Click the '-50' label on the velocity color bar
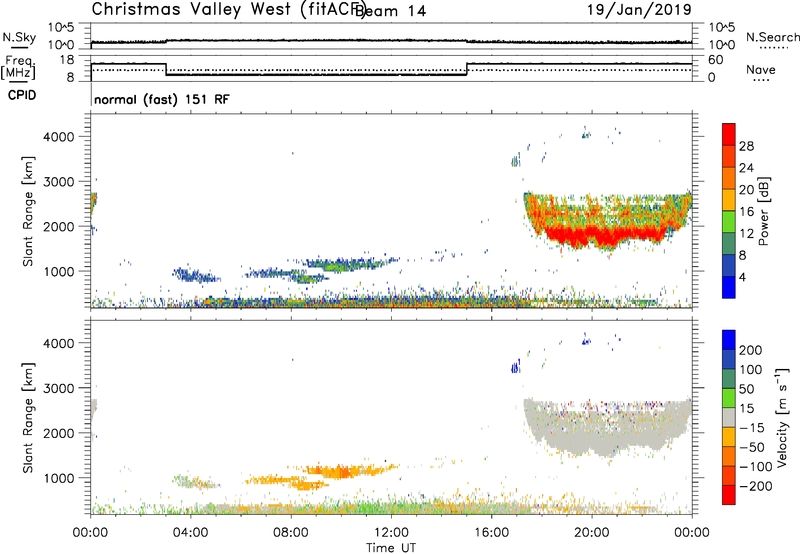The width and height of the screenshot is (800, 554). [x=752, y=447]
